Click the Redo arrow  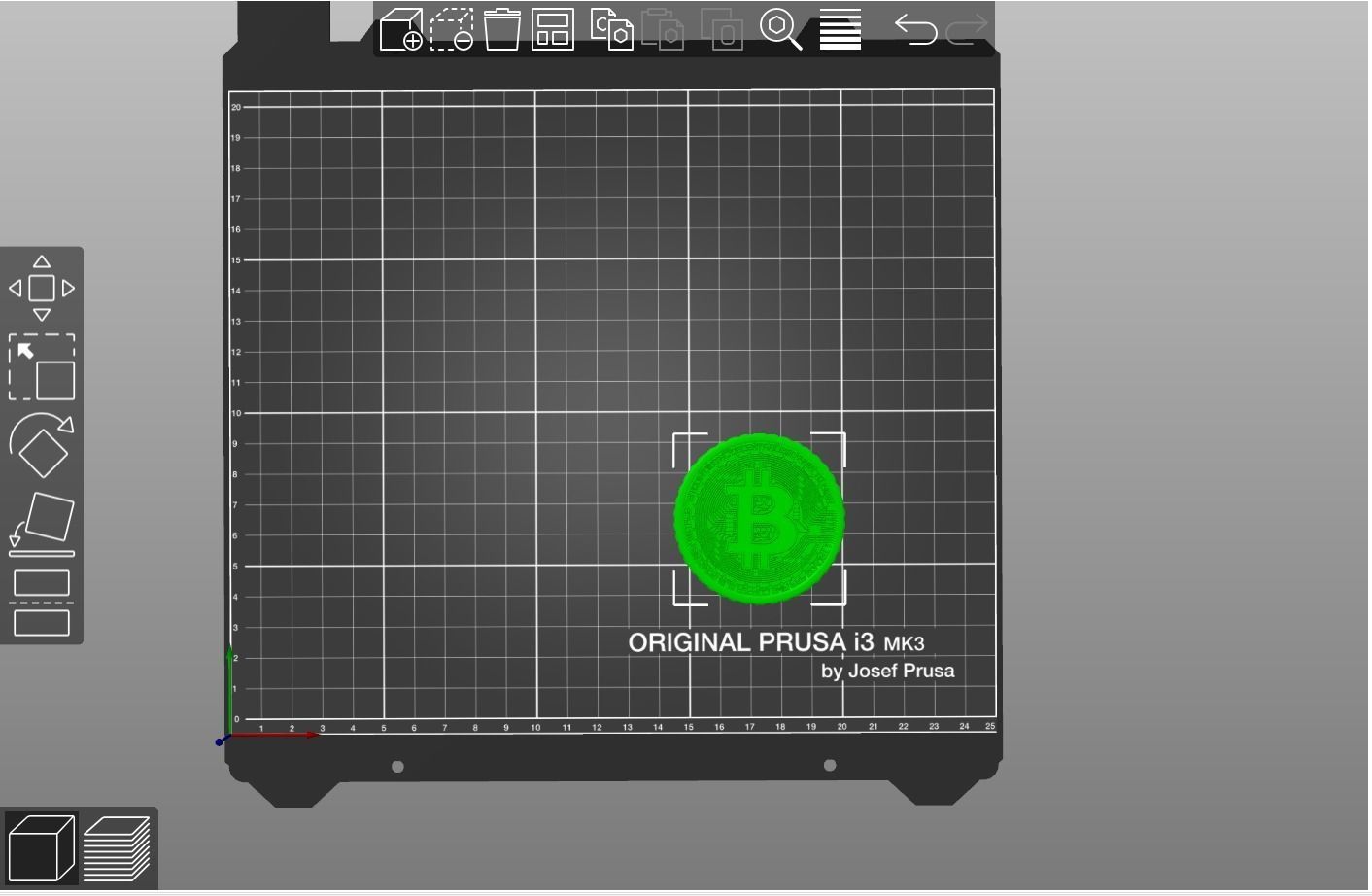click(965, 30)
